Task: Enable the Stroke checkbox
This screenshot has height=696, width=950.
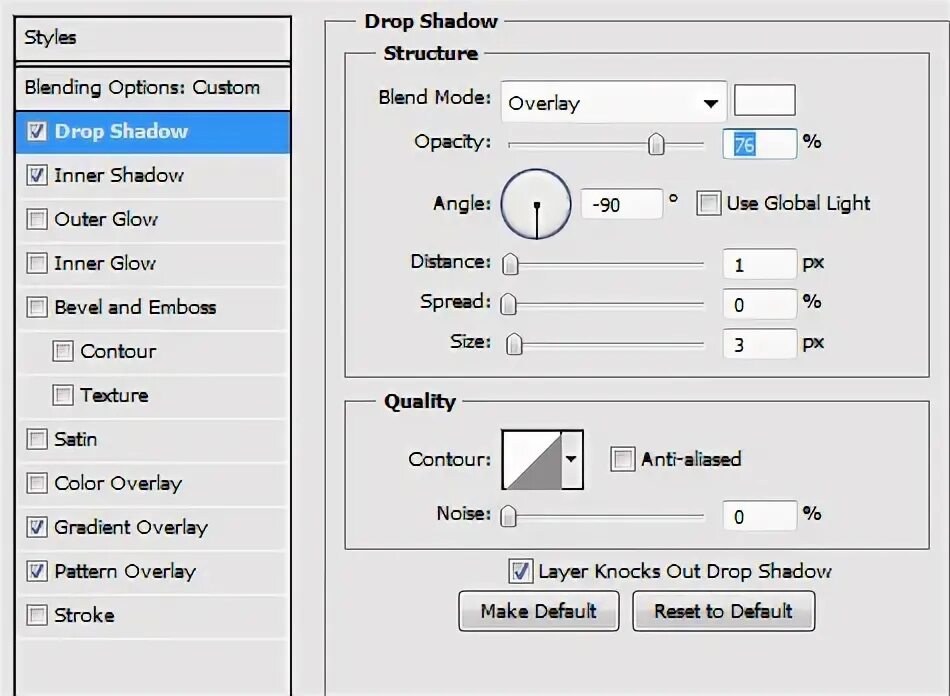Action: pos(36,615)
